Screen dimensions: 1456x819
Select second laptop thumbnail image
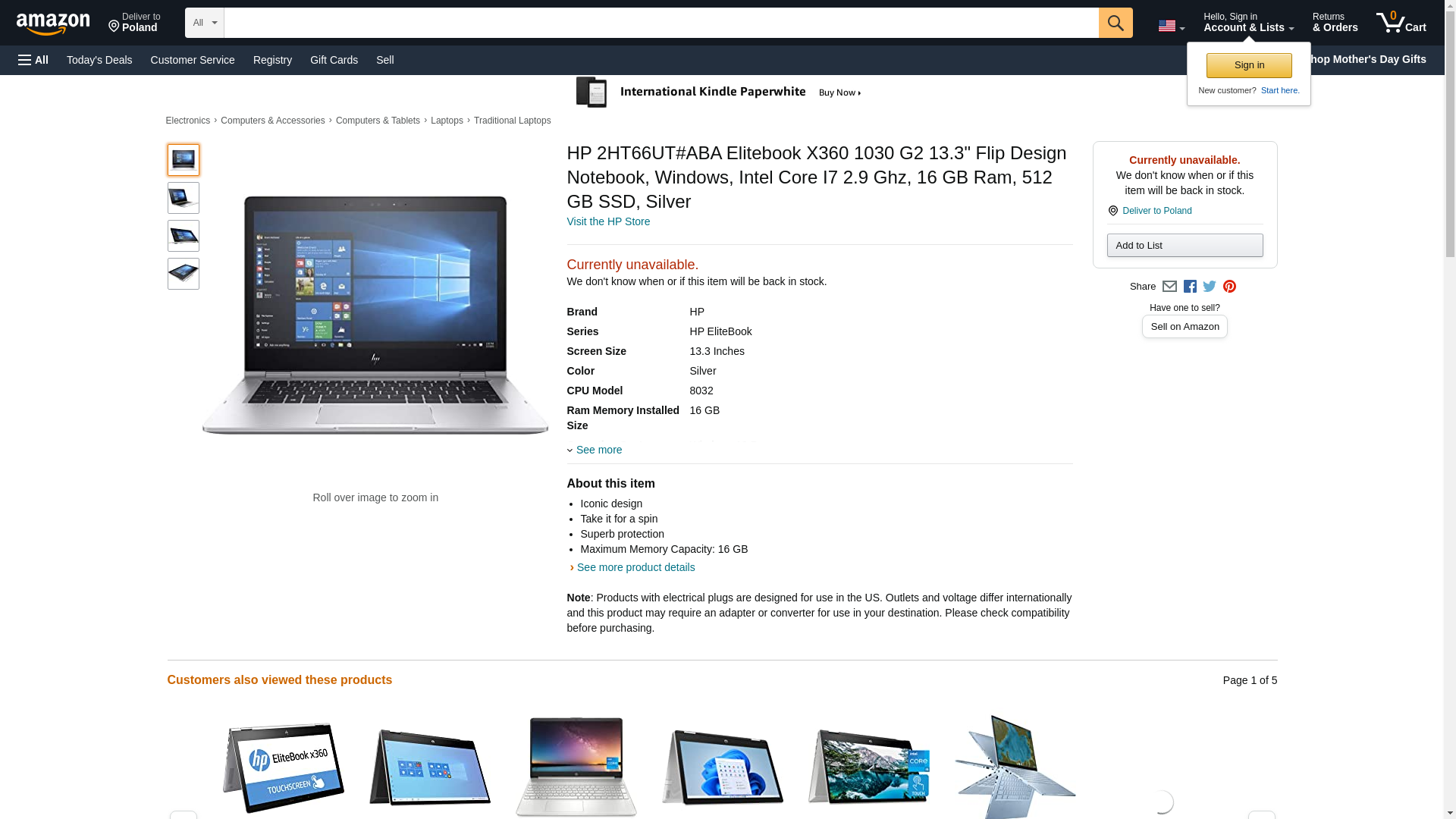click(184, 198)
